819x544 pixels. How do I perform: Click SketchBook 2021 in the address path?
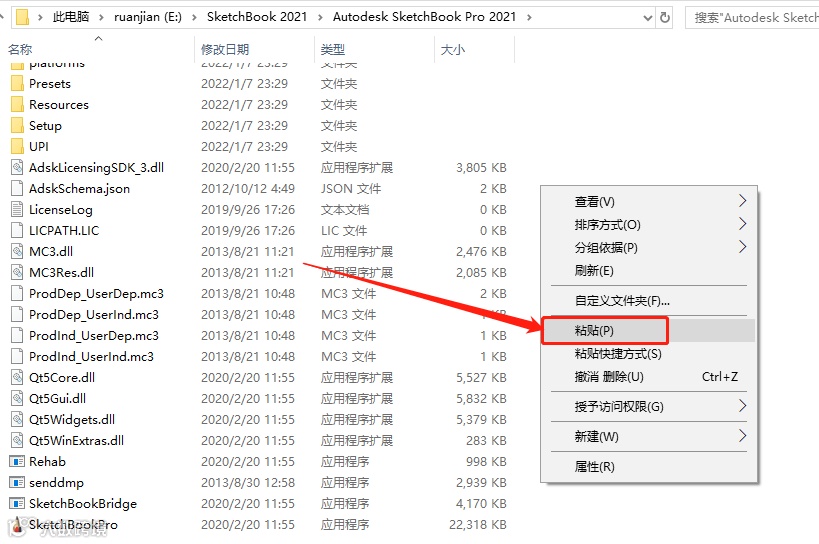pyautogui.click(x=257, y=17)
